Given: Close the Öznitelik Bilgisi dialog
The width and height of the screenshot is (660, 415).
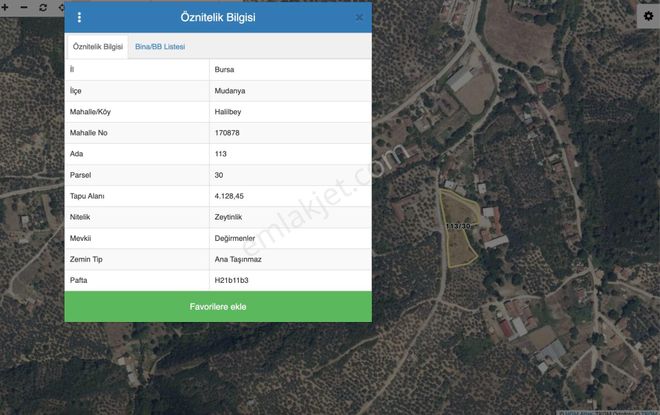Looking at the screenshot, I should pos(359,18).
